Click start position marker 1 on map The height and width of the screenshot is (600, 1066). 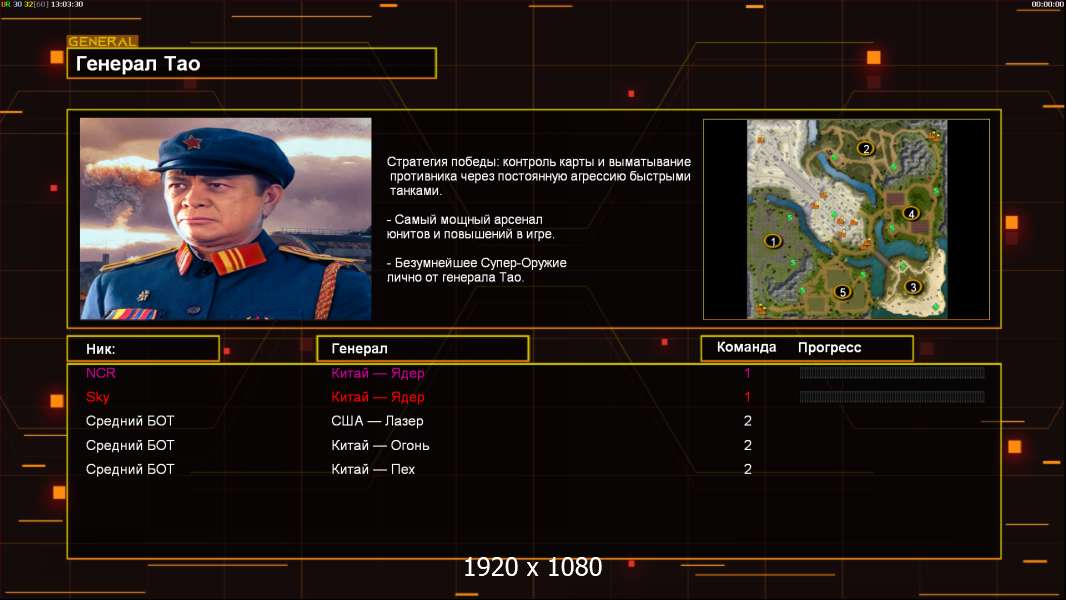[x=772, y=241]
